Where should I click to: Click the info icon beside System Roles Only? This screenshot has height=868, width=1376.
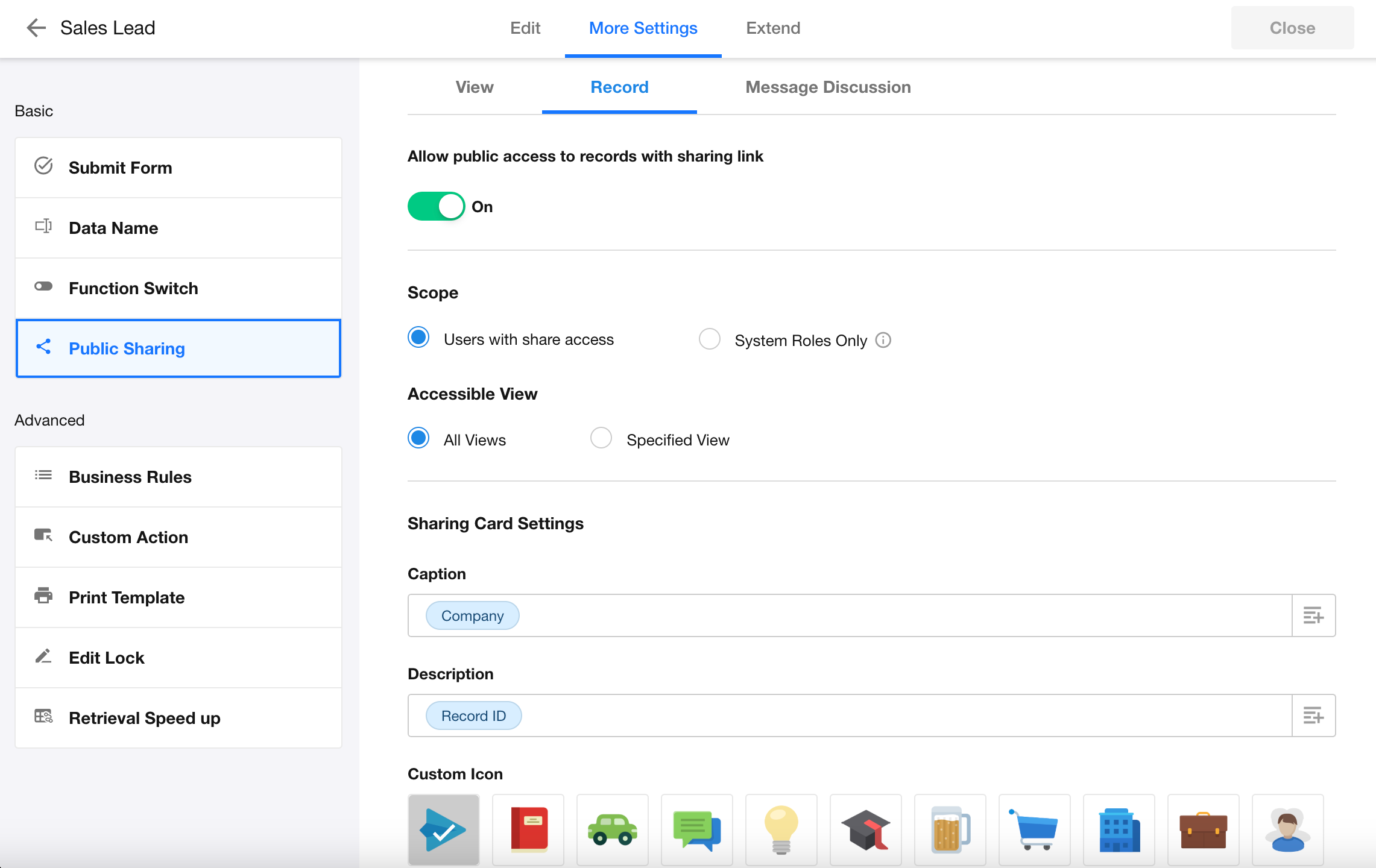pyautogui.click(x=883, y=341)
